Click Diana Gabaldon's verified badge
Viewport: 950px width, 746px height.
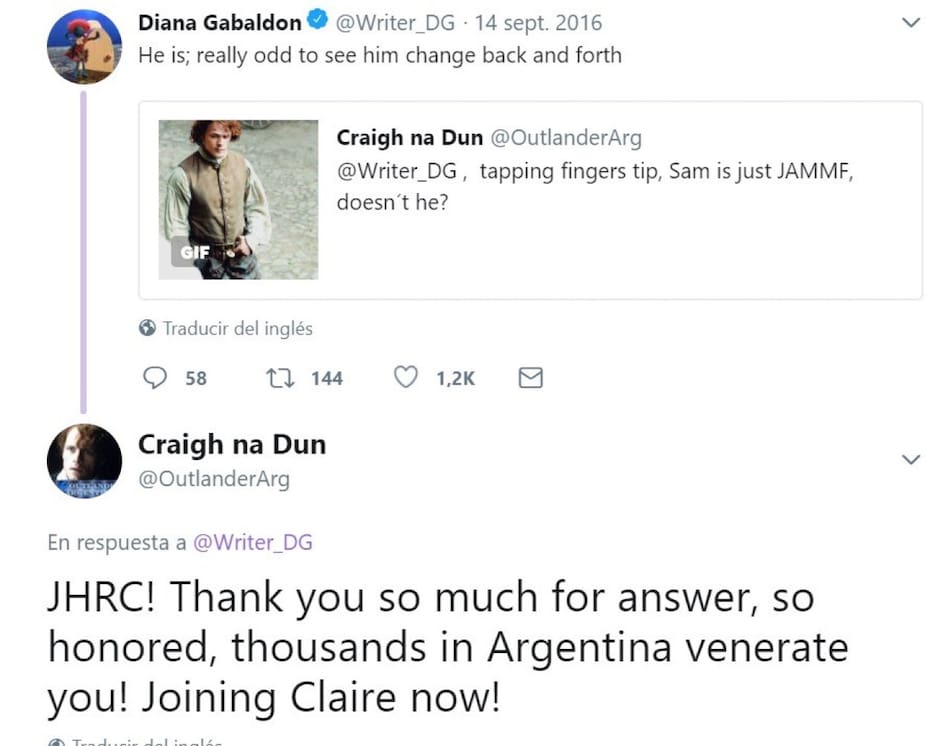click(x=317, y=22)
